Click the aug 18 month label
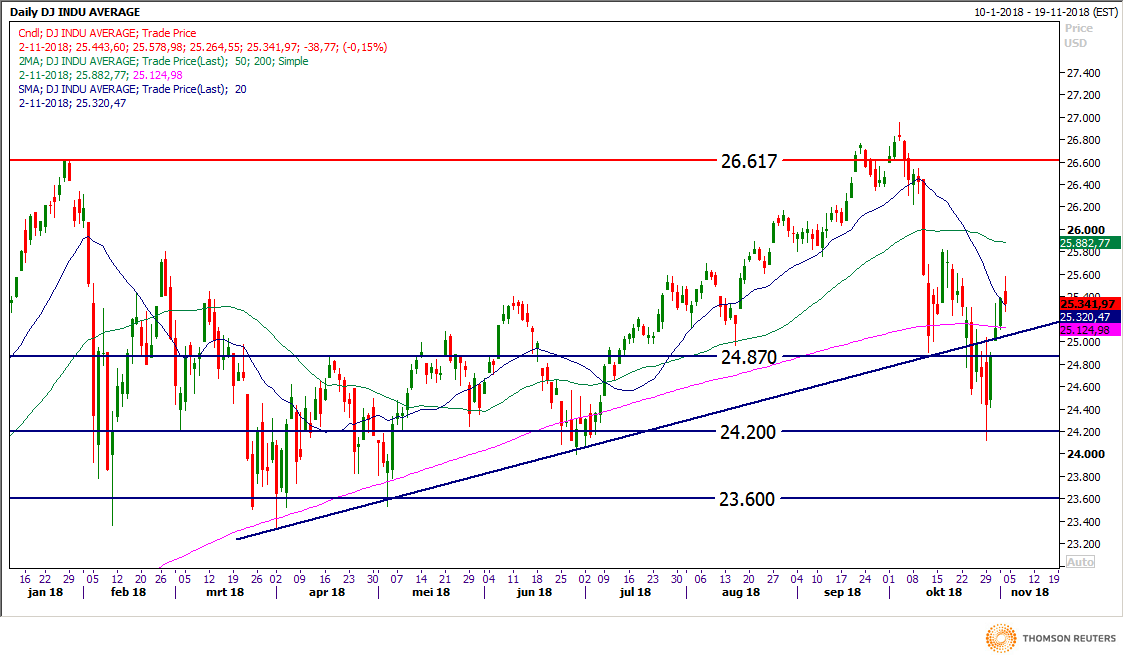The image size is (1124, 657). coord(740,593)
